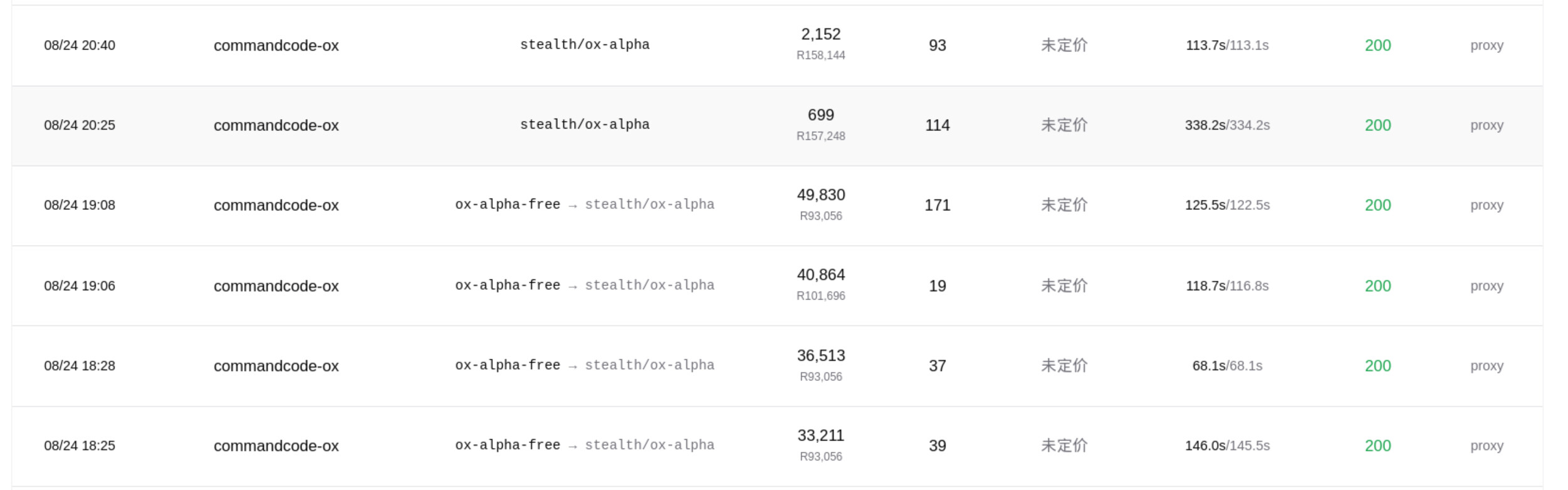
Task: Click stealth/ox-alpha target in 18:28 row
Action: 650,365
